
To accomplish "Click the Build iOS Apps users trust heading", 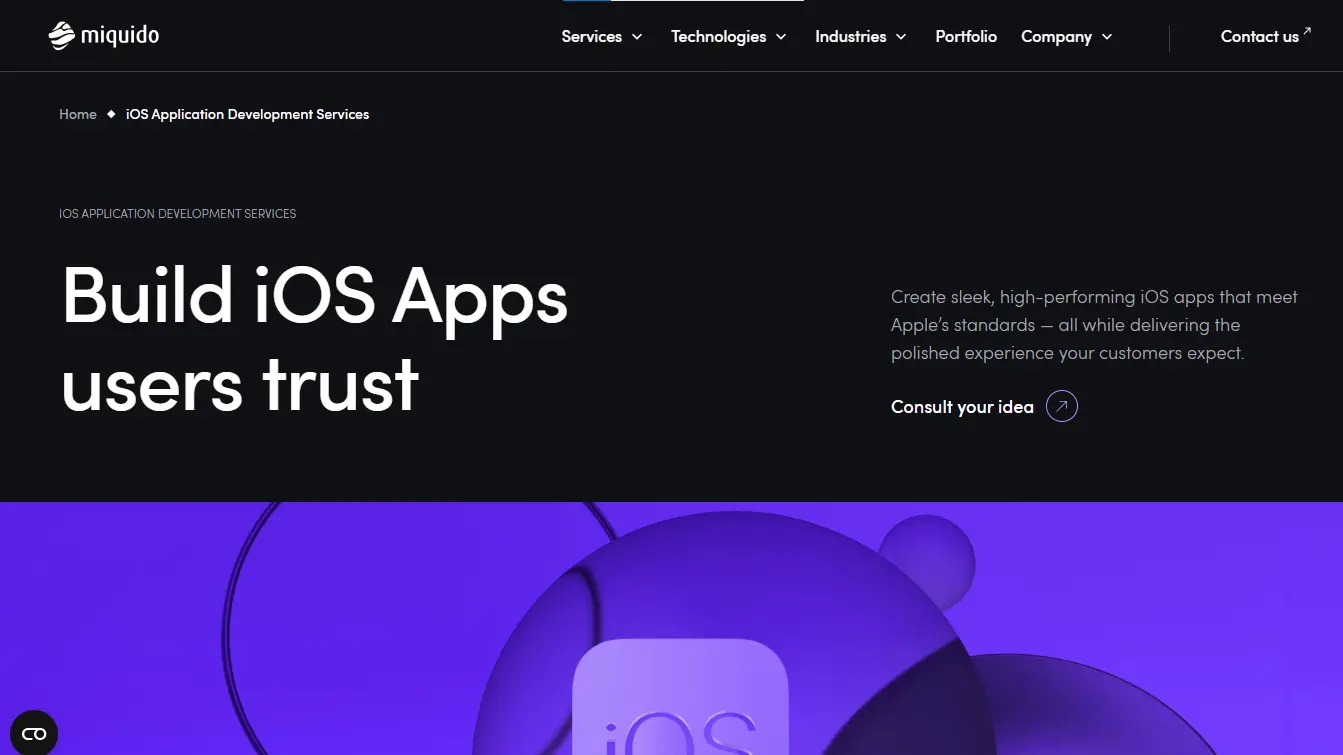I will tap(315, 339).
